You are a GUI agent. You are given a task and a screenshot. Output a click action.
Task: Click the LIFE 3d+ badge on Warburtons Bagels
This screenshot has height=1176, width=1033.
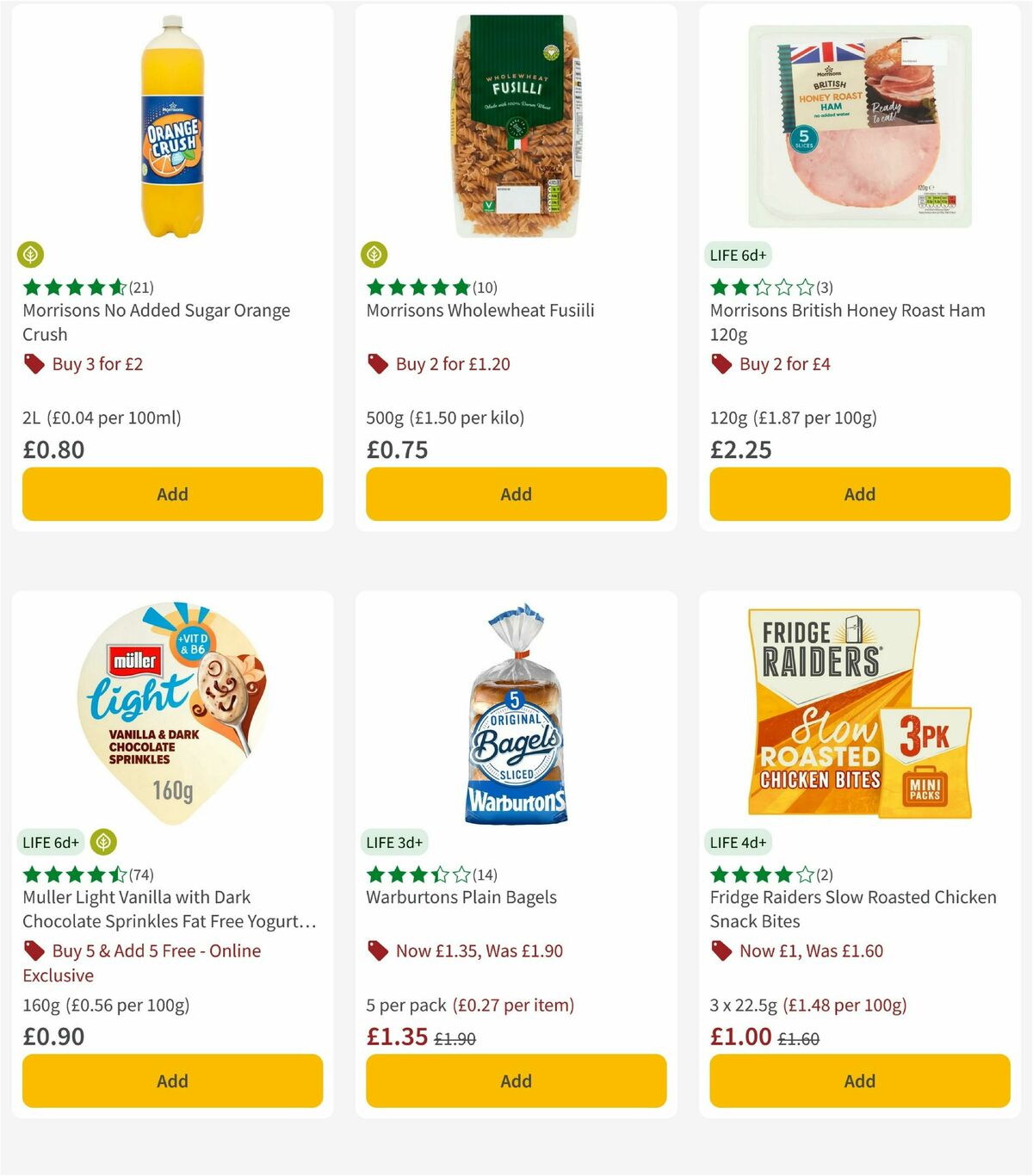[x=395, y=842]
